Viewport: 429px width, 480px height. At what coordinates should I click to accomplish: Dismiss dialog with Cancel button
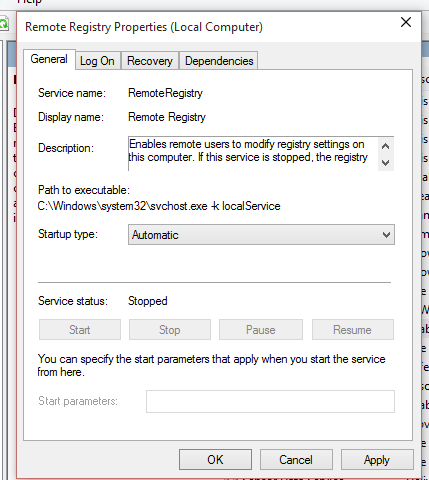click(x=296, y=460)
